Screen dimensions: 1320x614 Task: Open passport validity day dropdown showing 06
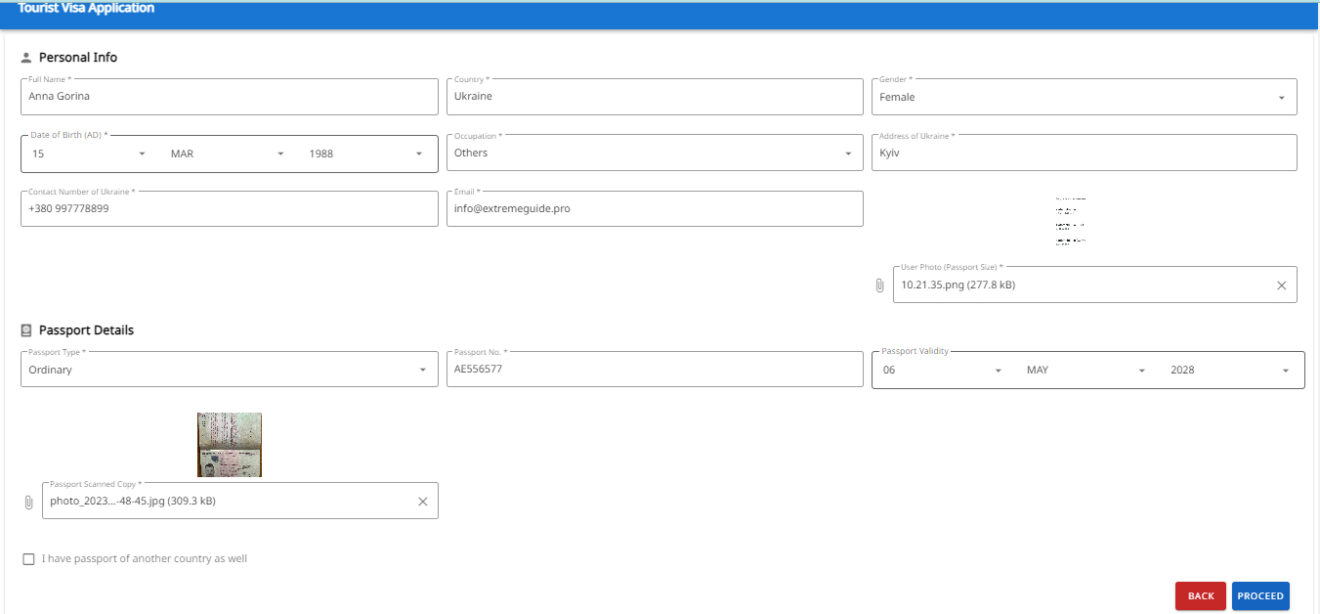point(941,370)
